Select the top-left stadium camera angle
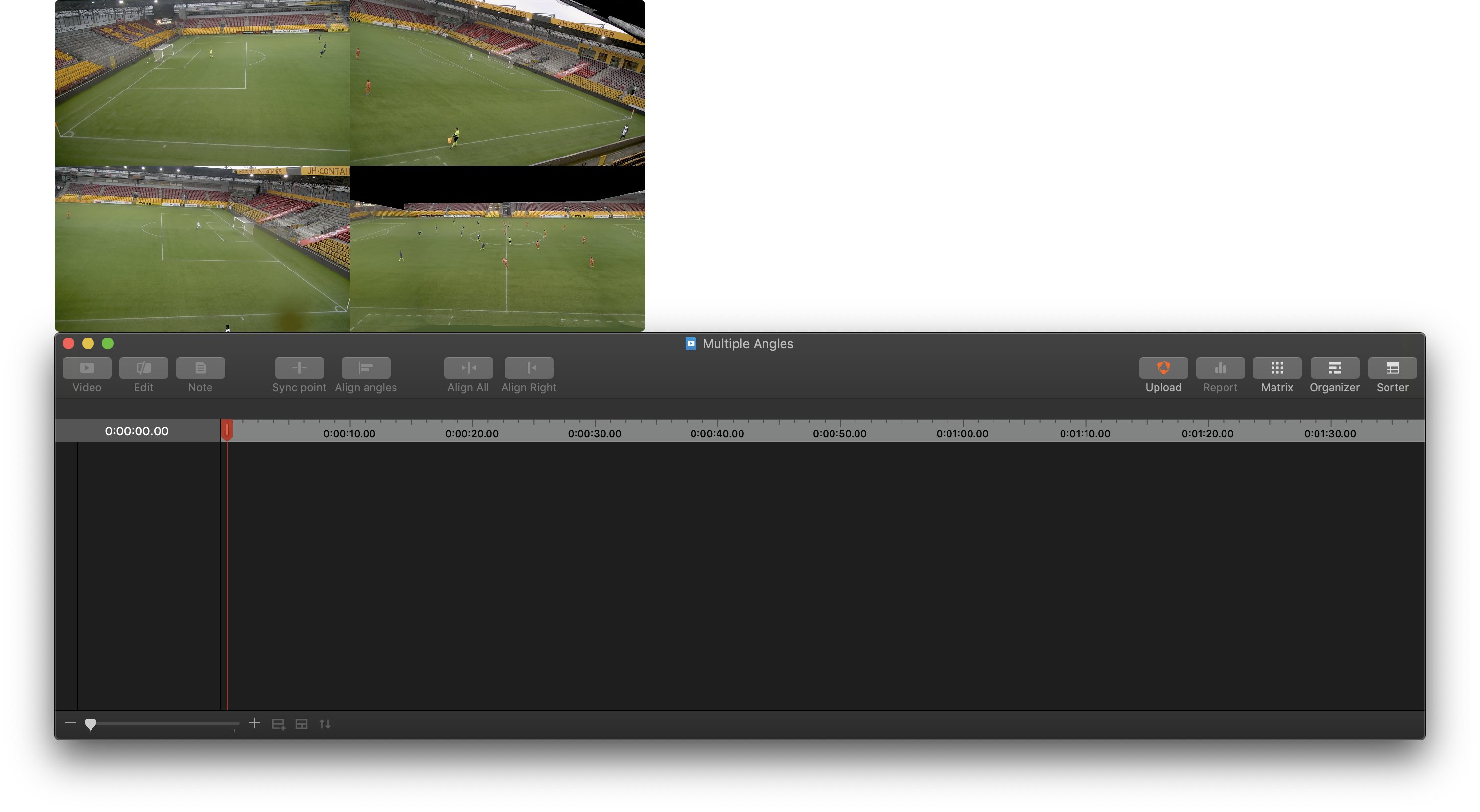This screenshot has width=1480, height=812. [202, 83]
